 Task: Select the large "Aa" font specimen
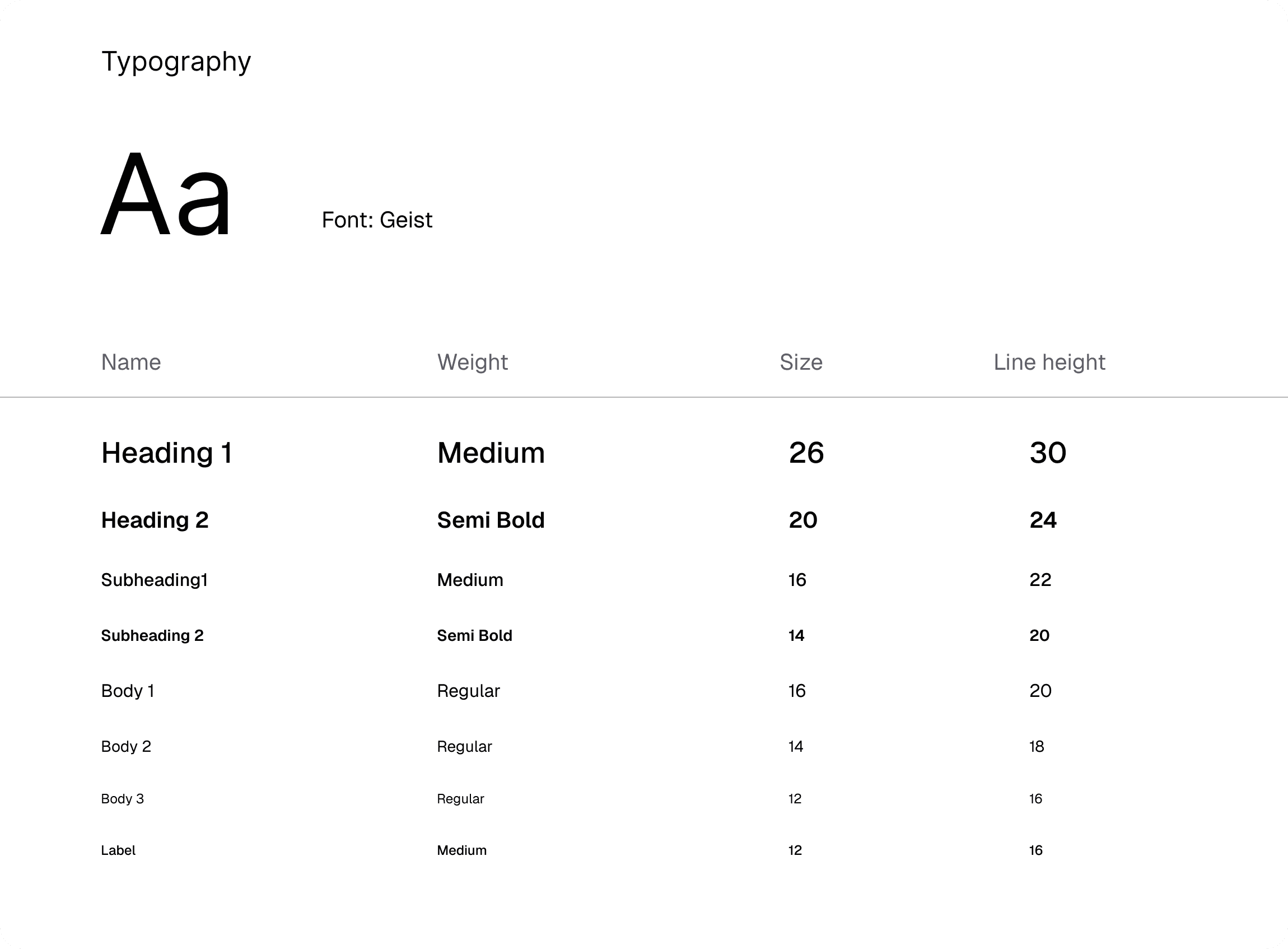pyautogui.click(x=165, y=194)
